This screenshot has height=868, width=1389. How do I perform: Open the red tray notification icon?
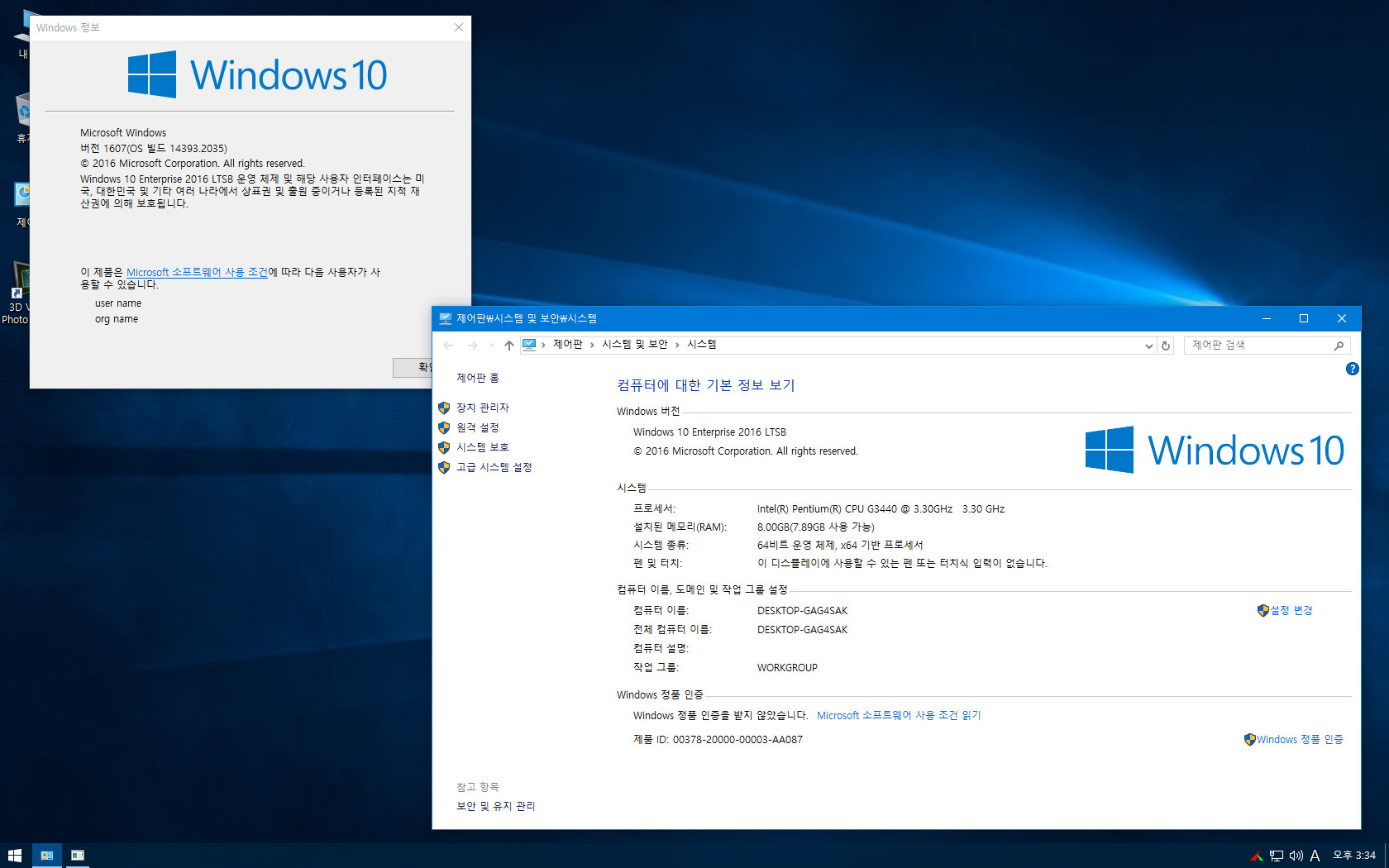1257,856
